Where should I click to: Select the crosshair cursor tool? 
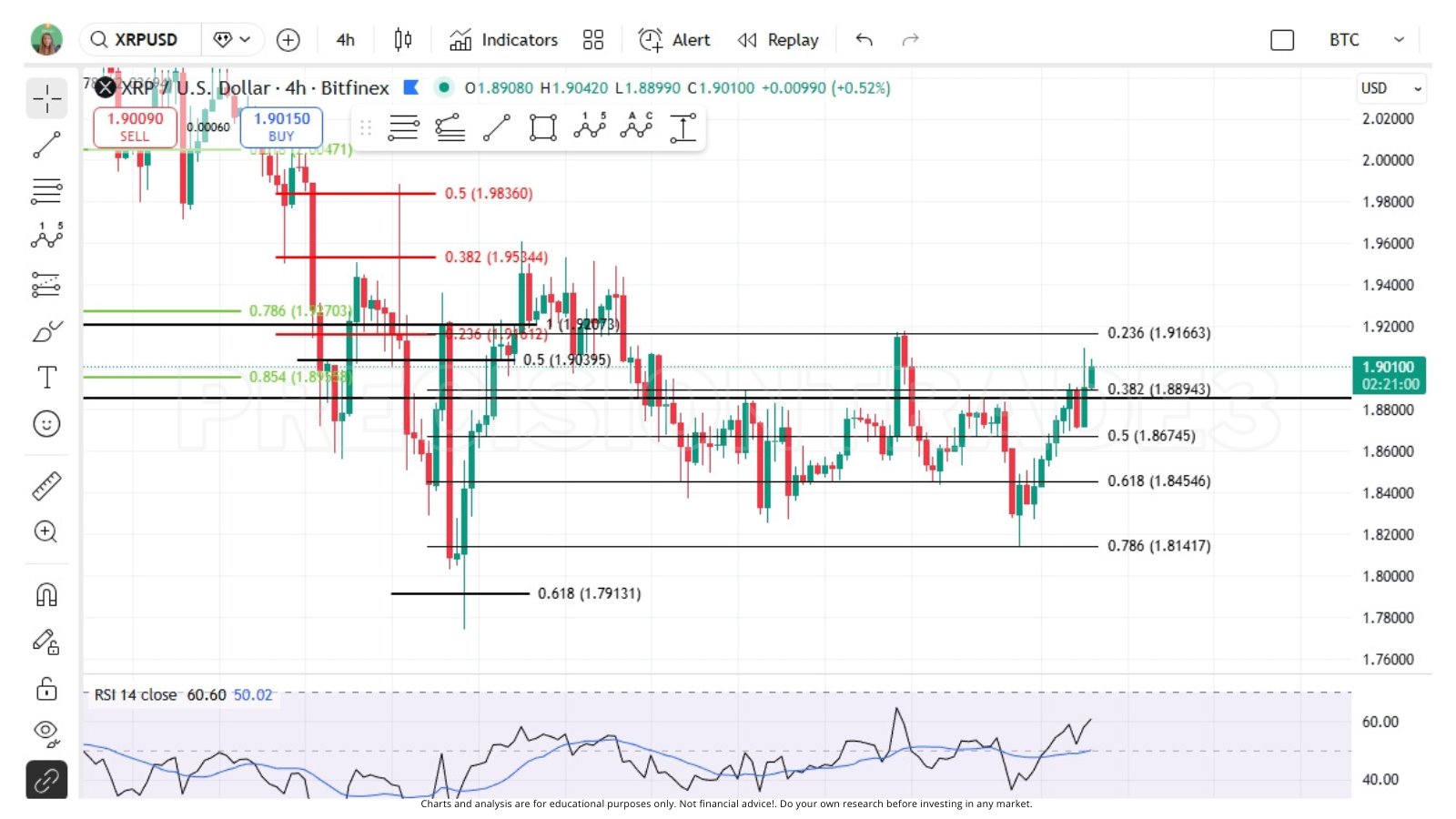(x=46, y=97)
